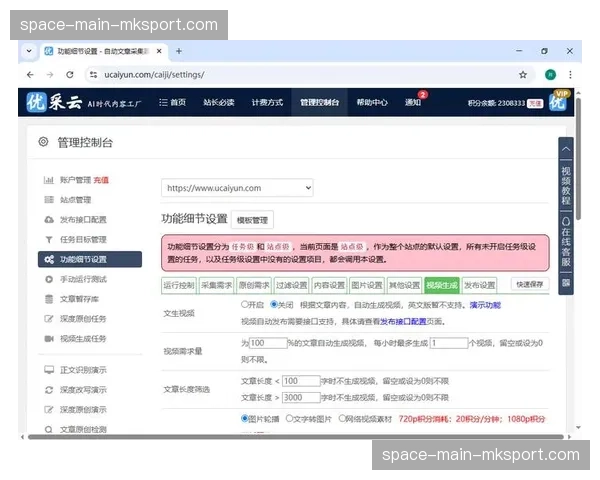The height and width of the screenshot is (480, 600).
Task: Select 关闭 radio for 文生视频
Action: point(274,304)
